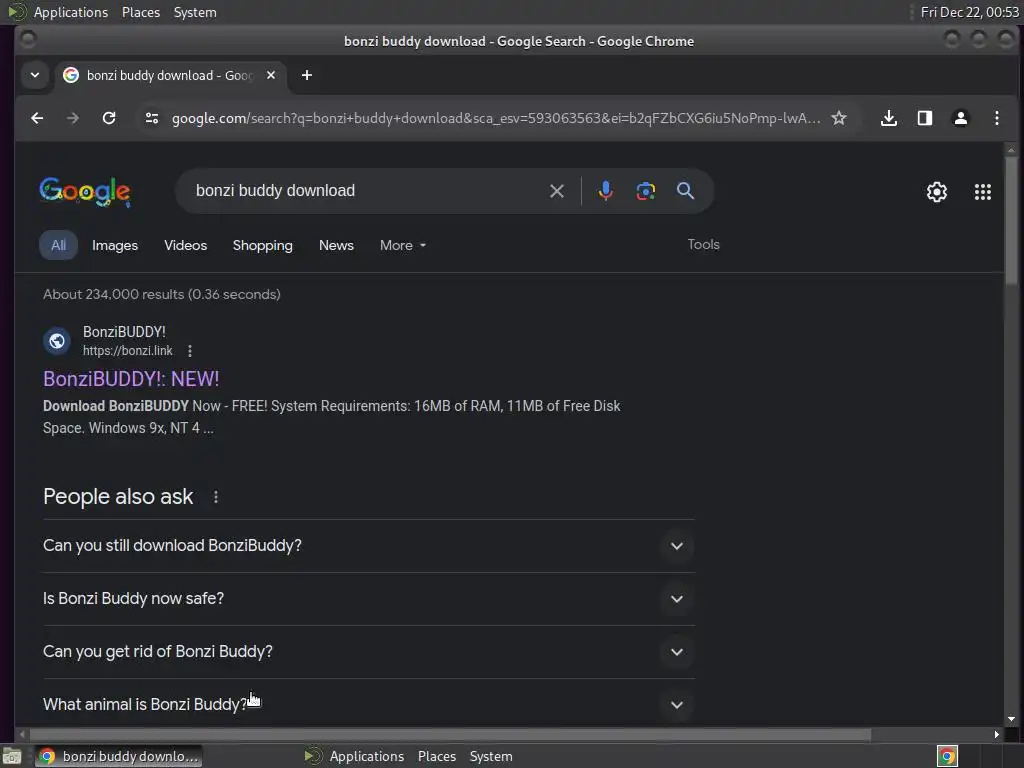Screen dimensions: 1024x768
Task: Expand "Can you still download BonziBuddy?"
Action: point(368,546)
